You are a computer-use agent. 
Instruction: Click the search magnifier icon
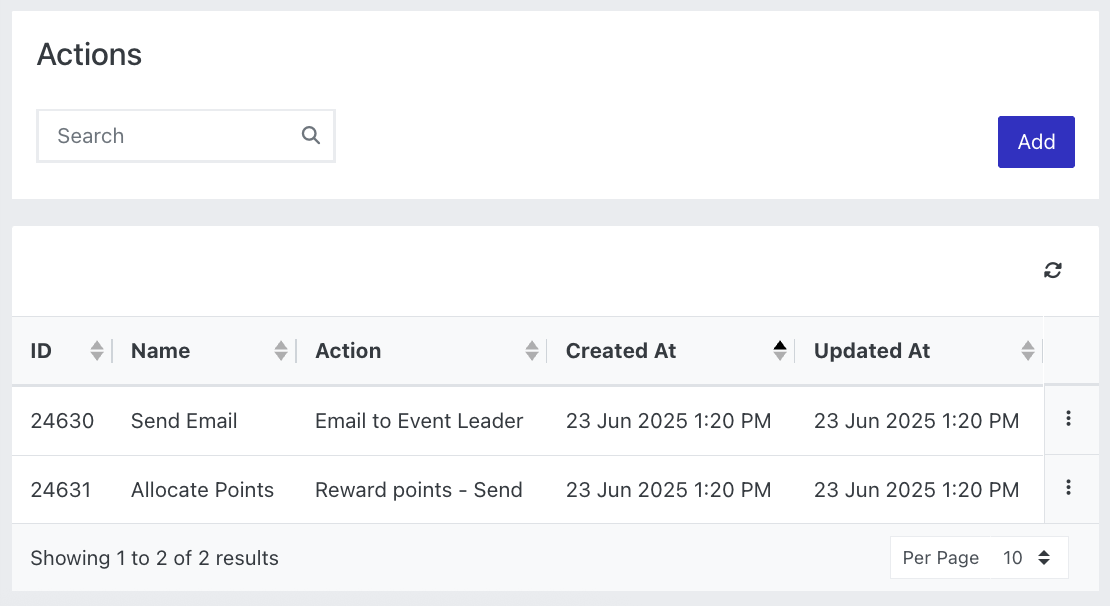pos(311,135)
